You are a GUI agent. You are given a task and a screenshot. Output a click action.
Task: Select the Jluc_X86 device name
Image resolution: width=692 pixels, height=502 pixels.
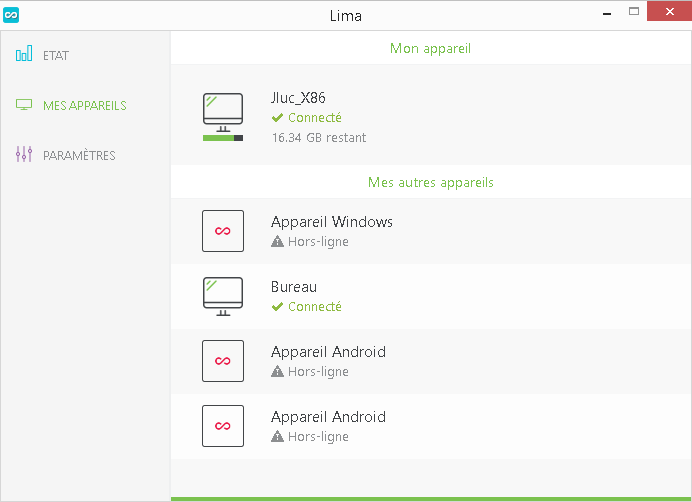[298, 98]
